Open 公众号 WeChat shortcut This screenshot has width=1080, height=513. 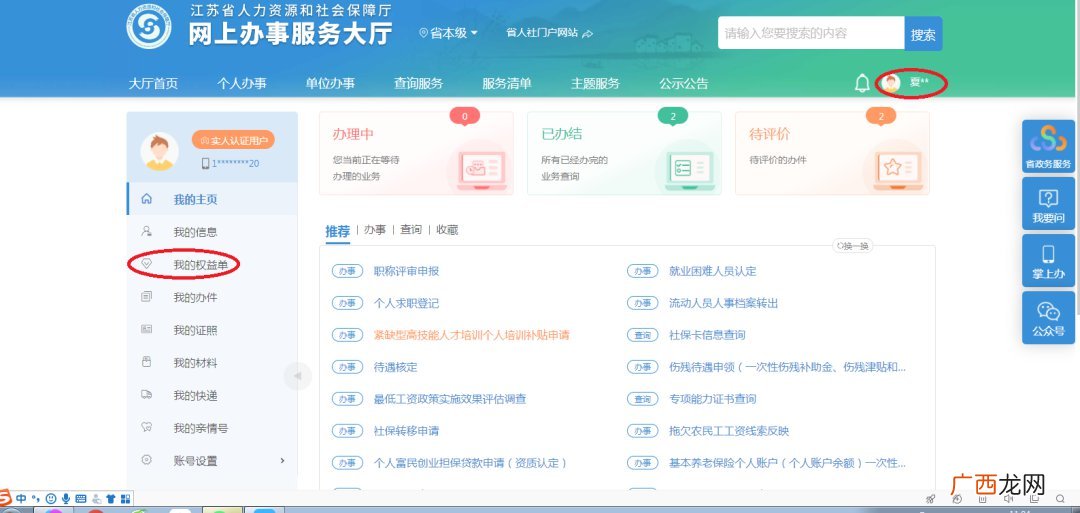[1048, 317]
